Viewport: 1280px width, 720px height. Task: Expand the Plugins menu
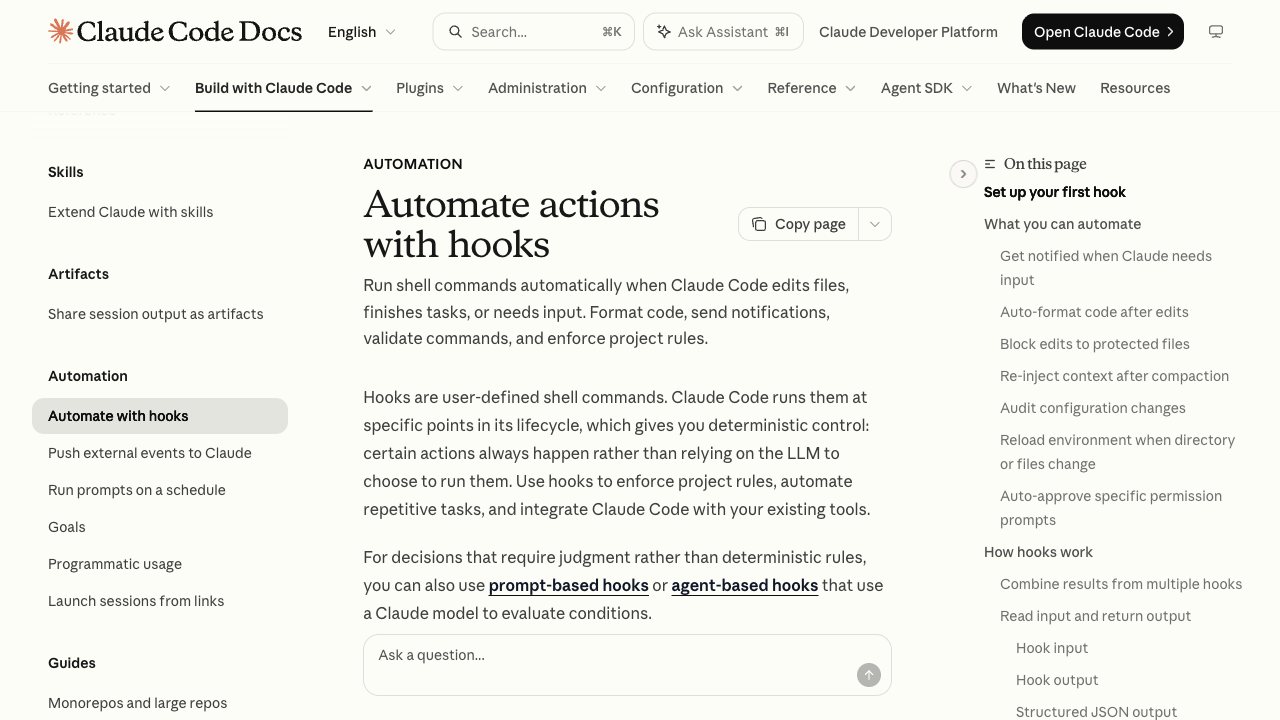click(x=430, y=88)
